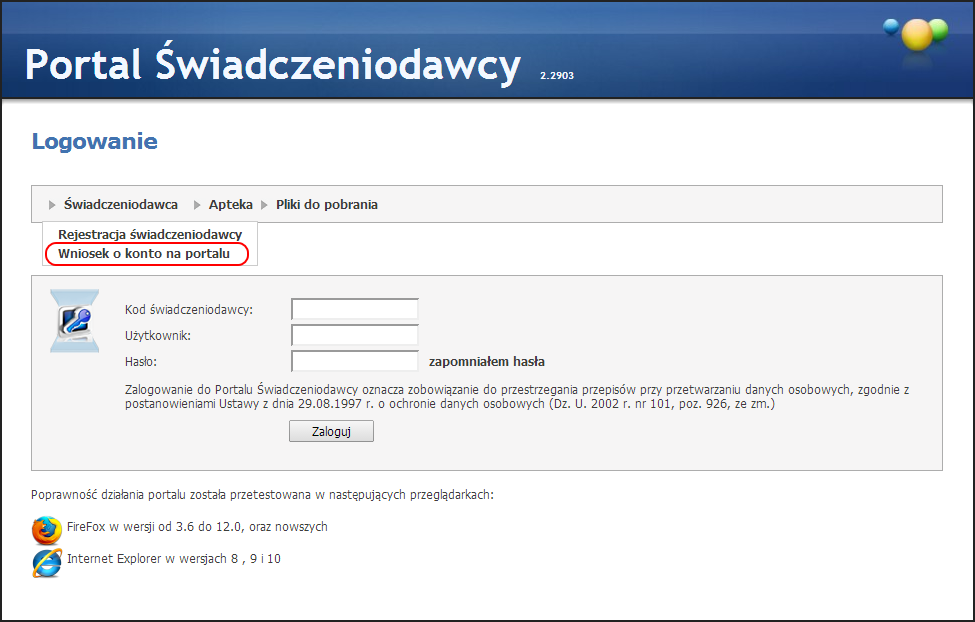Click the data protection notice paragraph
This screenshot has width=975, height=622.
click(517, 397)
